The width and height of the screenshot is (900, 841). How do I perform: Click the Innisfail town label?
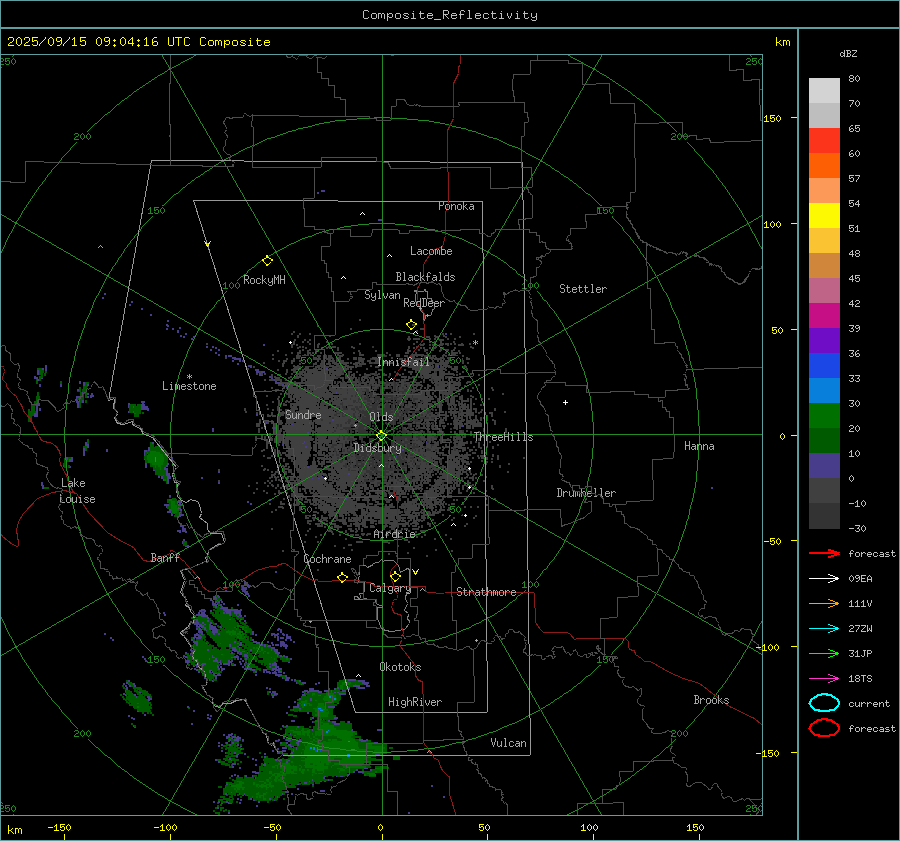pos(404,362)
